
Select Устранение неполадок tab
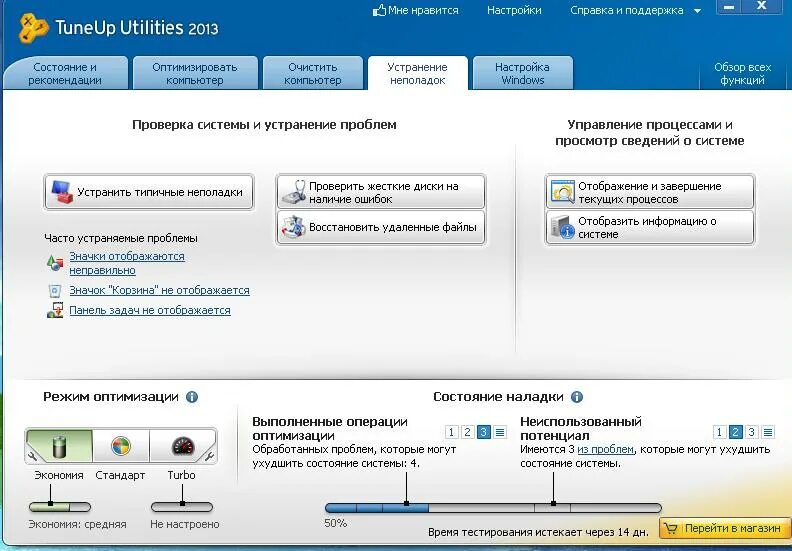click(x=418, y=74)
